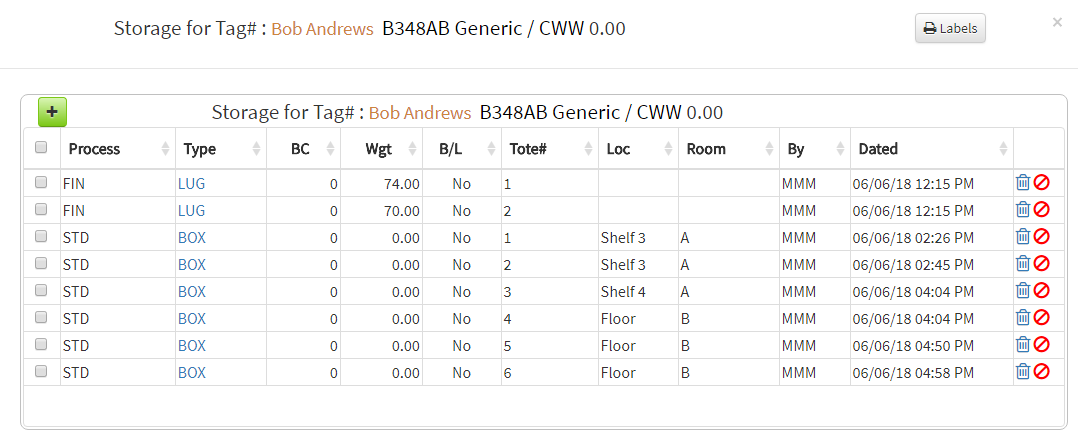The width and height of the screenshot is (1078, 441).
Task: Click Bob Andrews name in top title
Action: pos(322,29)
